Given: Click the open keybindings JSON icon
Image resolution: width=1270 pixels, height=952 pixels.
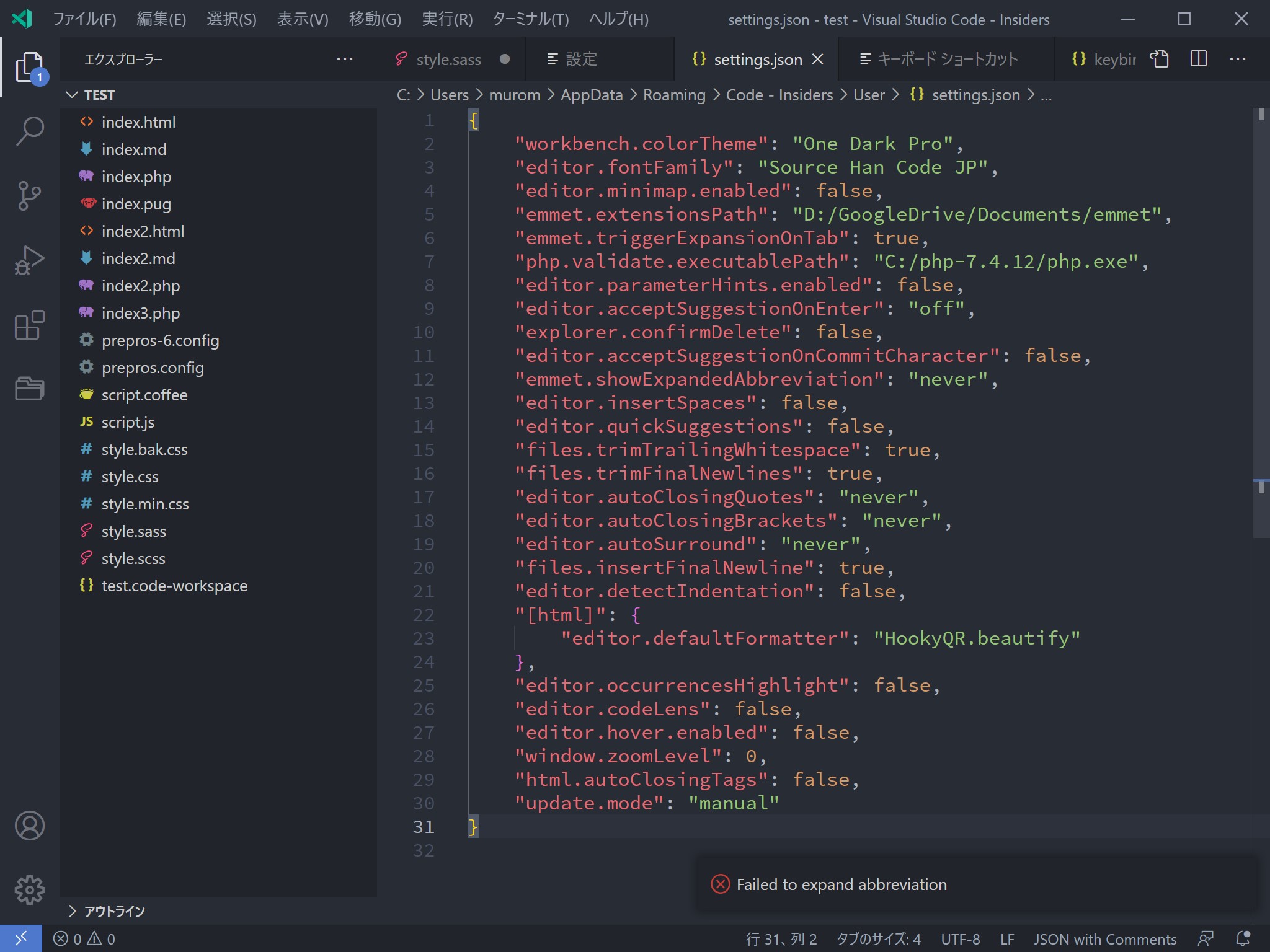Looking at the screenshot, I should 1160,59.
